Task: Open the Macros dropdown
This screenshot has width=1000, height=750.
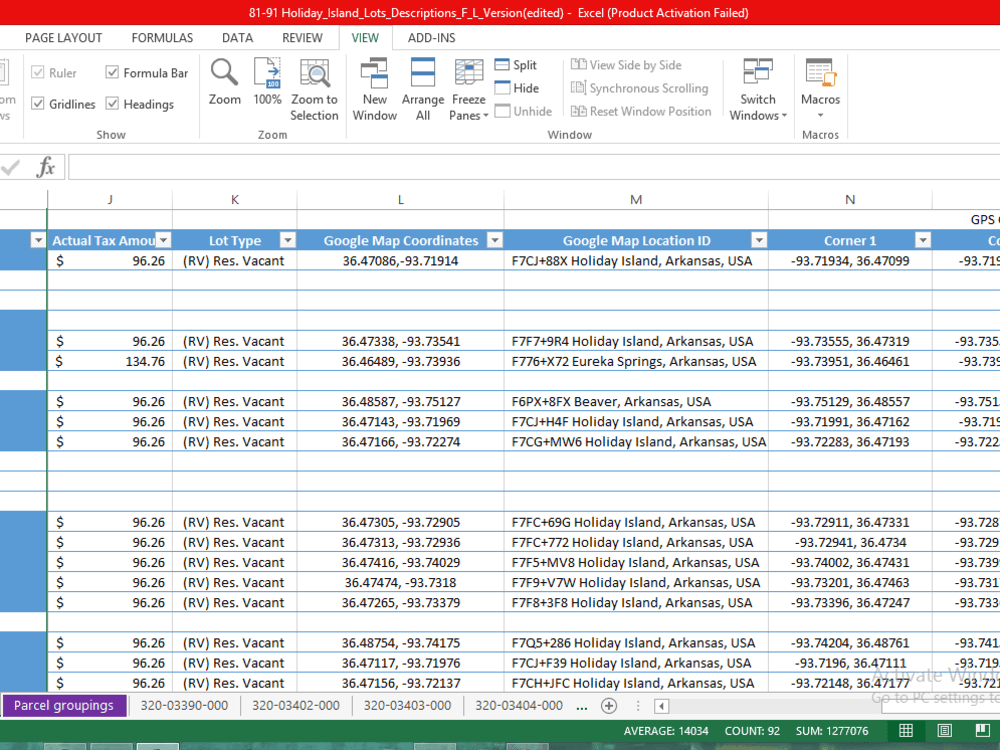Action: [x=820, y=89]
